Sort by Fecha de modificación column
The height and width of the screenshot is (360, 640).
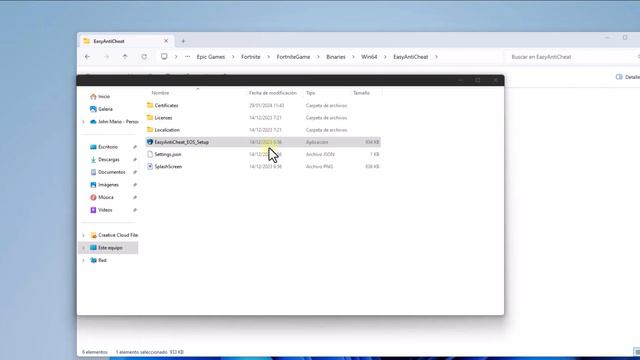(273, 93)
